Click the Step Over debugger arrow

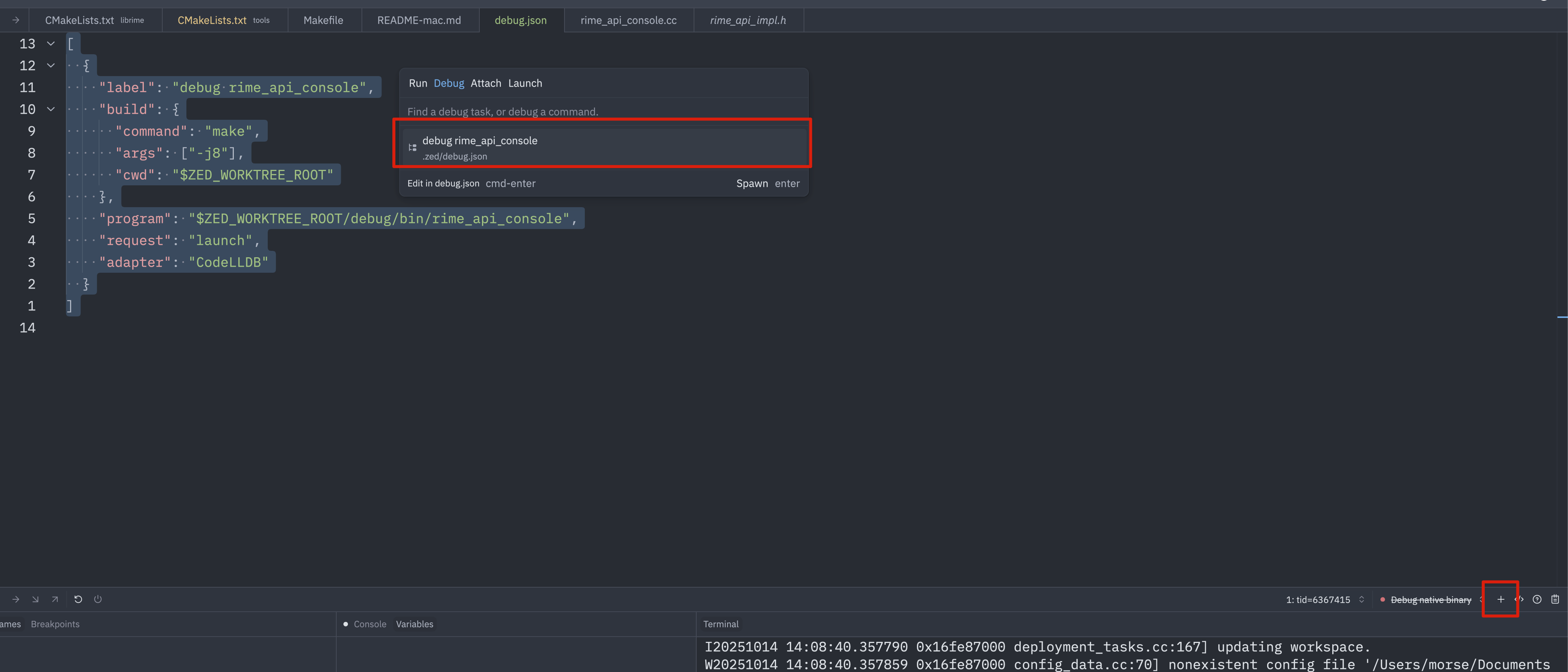click(x=16, y=600)
